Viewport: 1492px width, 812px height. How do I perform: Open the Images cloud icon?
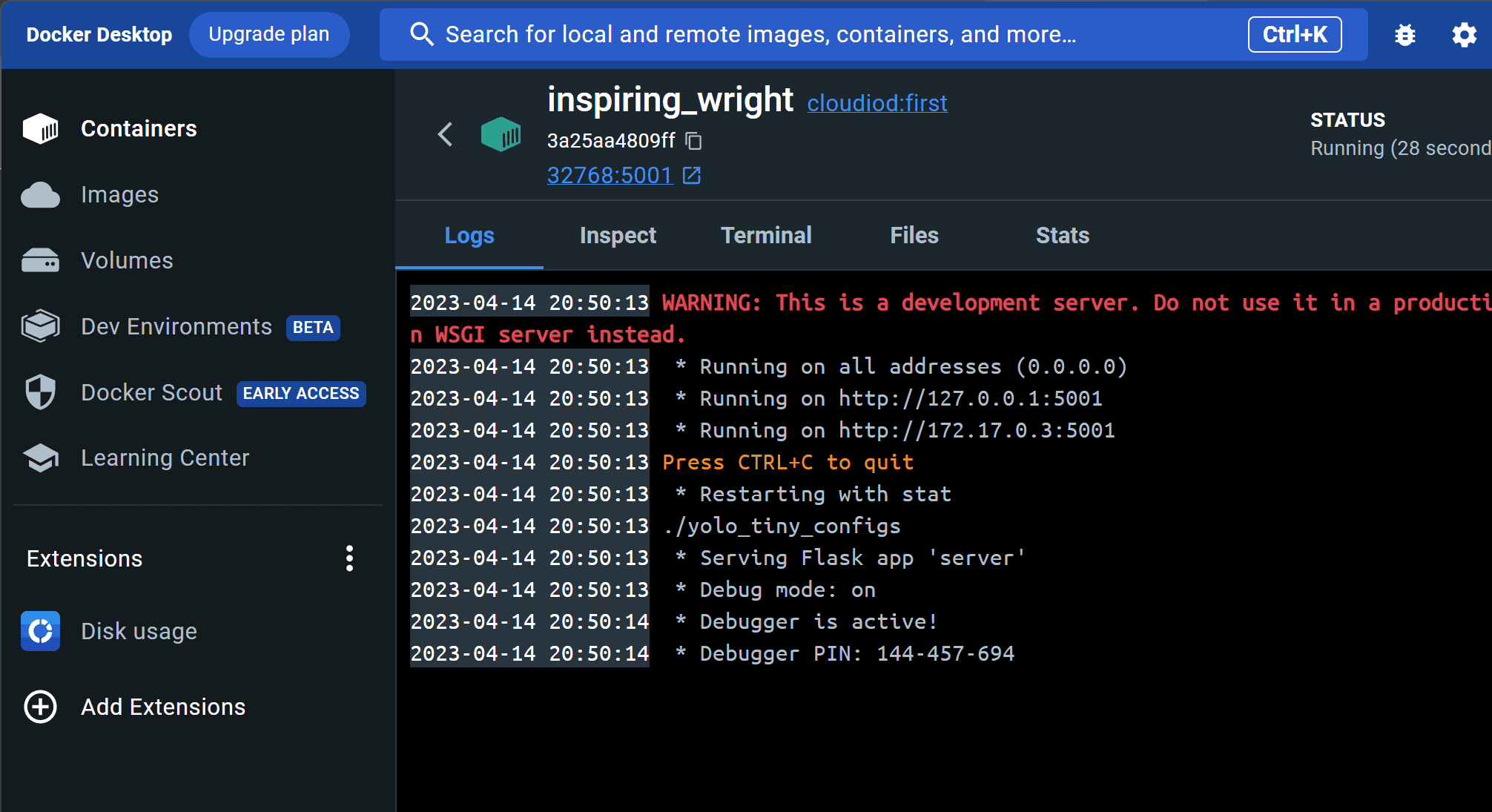pyautogui.click(x=41, y=195)
